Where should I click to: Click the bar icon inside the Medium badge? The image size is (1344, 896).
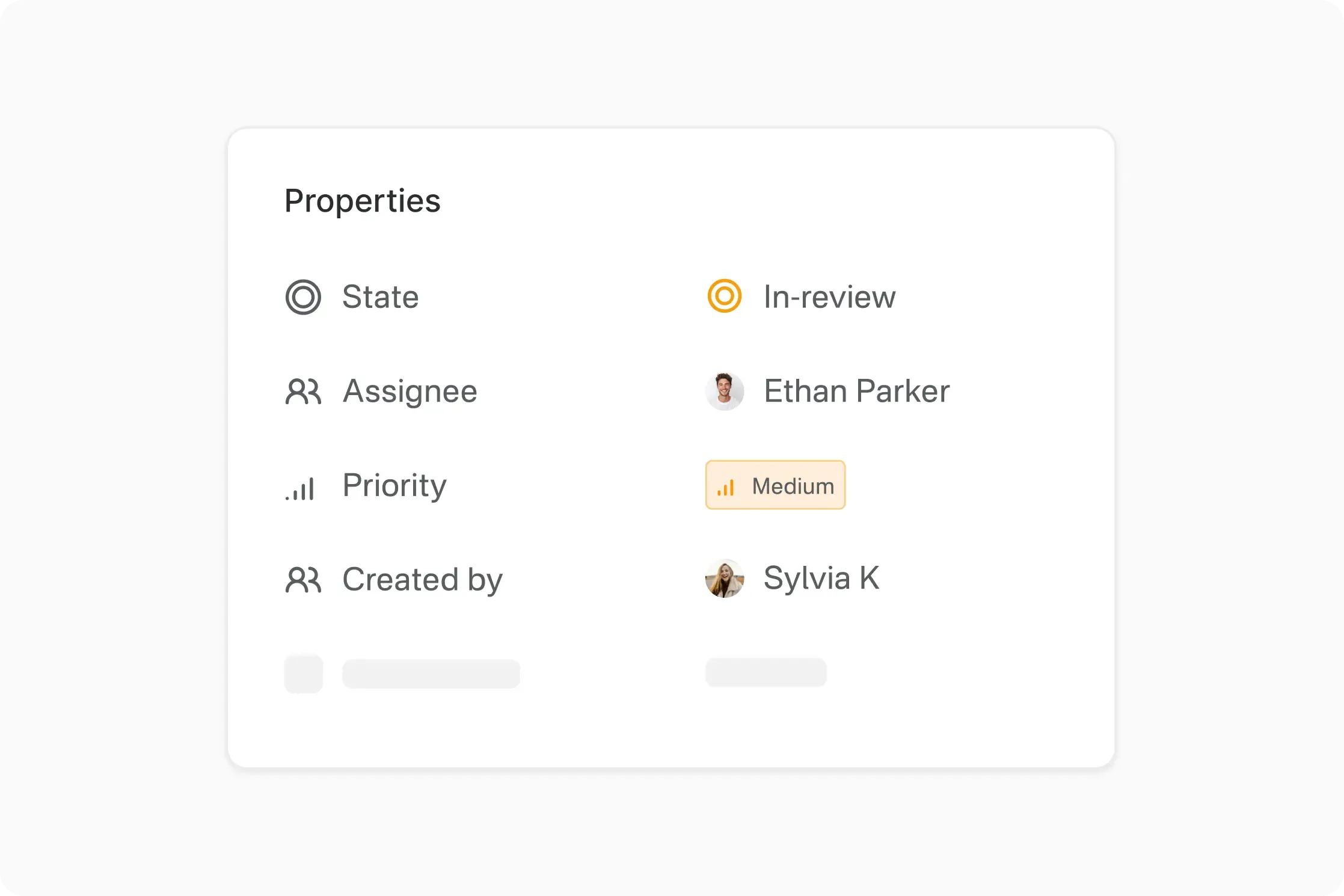pos(726,485)
